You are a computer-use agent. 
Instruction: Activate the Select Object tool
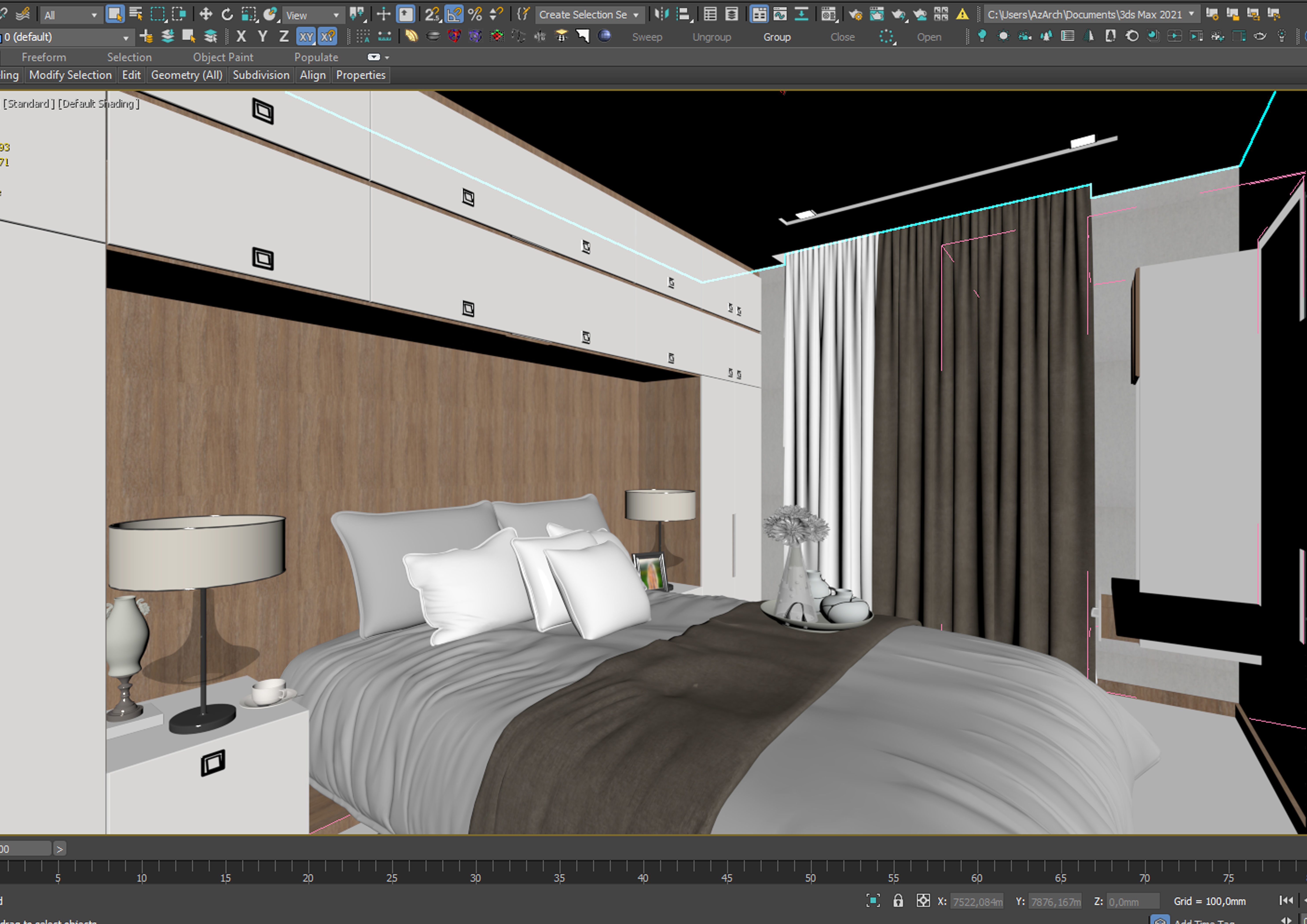[115, 14]
